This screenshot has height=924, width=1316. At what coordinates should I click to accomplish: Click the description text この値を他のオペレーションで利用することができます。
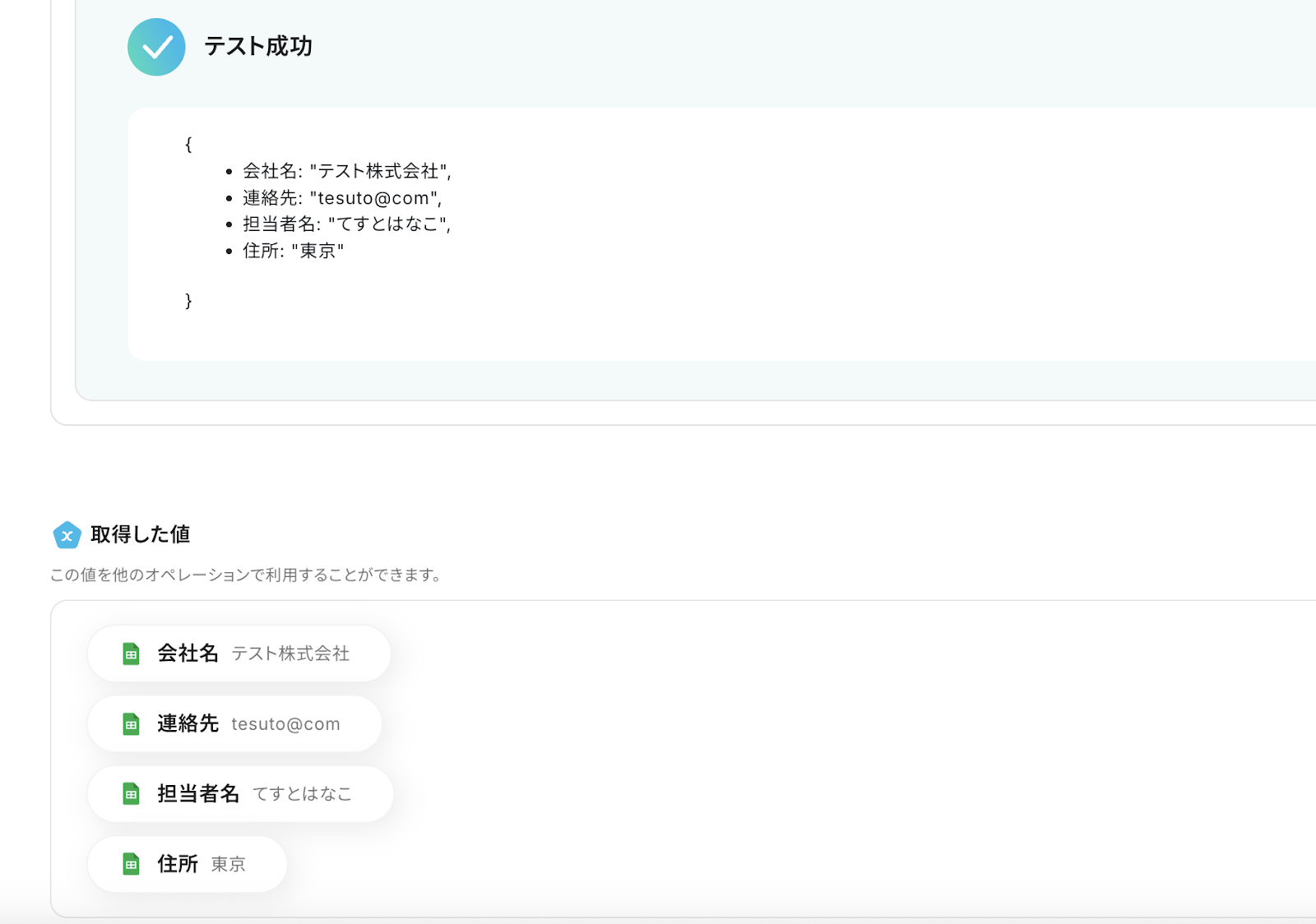[x=248, y=575]
